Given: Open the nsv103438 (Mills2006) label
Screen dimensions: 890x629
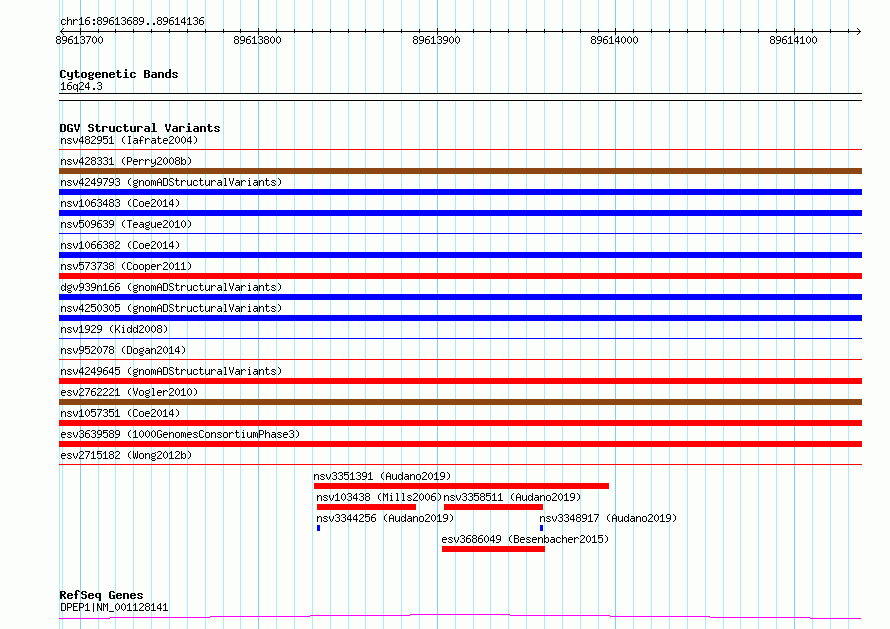Looking at the screenshot, I should pos(379,497).
